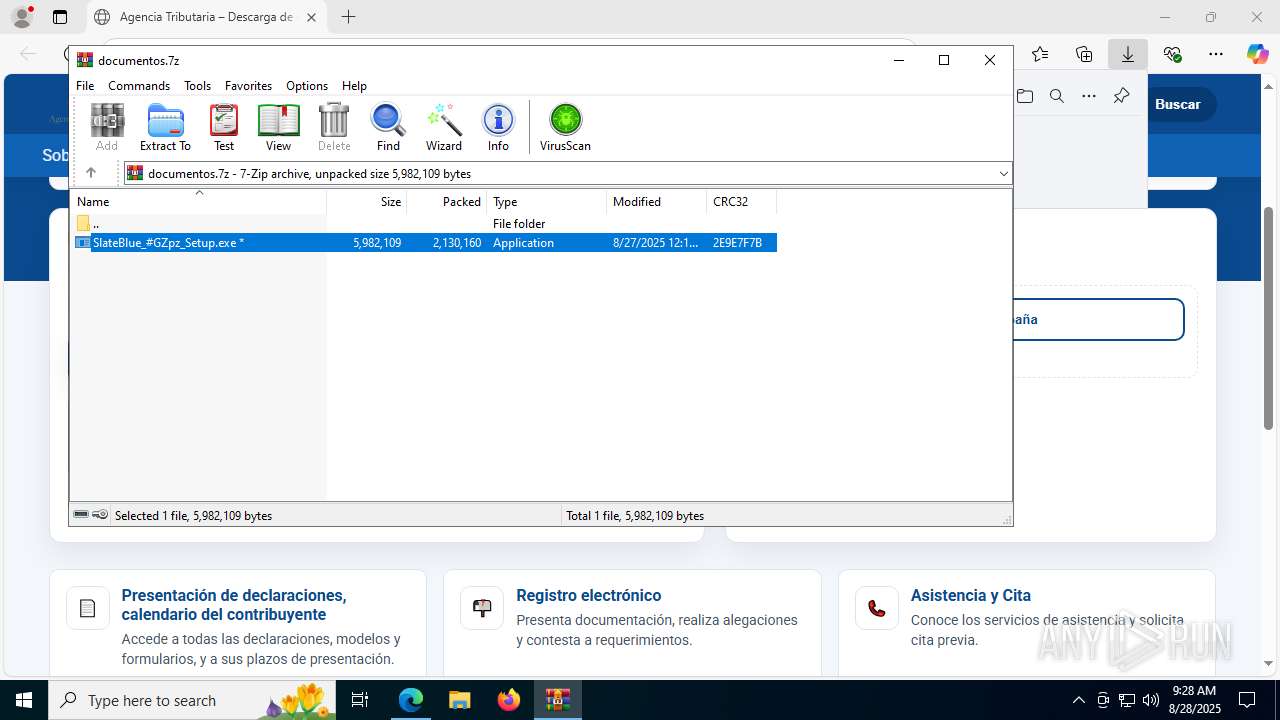The width and height of the screenshot is (1280, 720).
Task: Open Registro electrónico link
Action: pos(588,595)
